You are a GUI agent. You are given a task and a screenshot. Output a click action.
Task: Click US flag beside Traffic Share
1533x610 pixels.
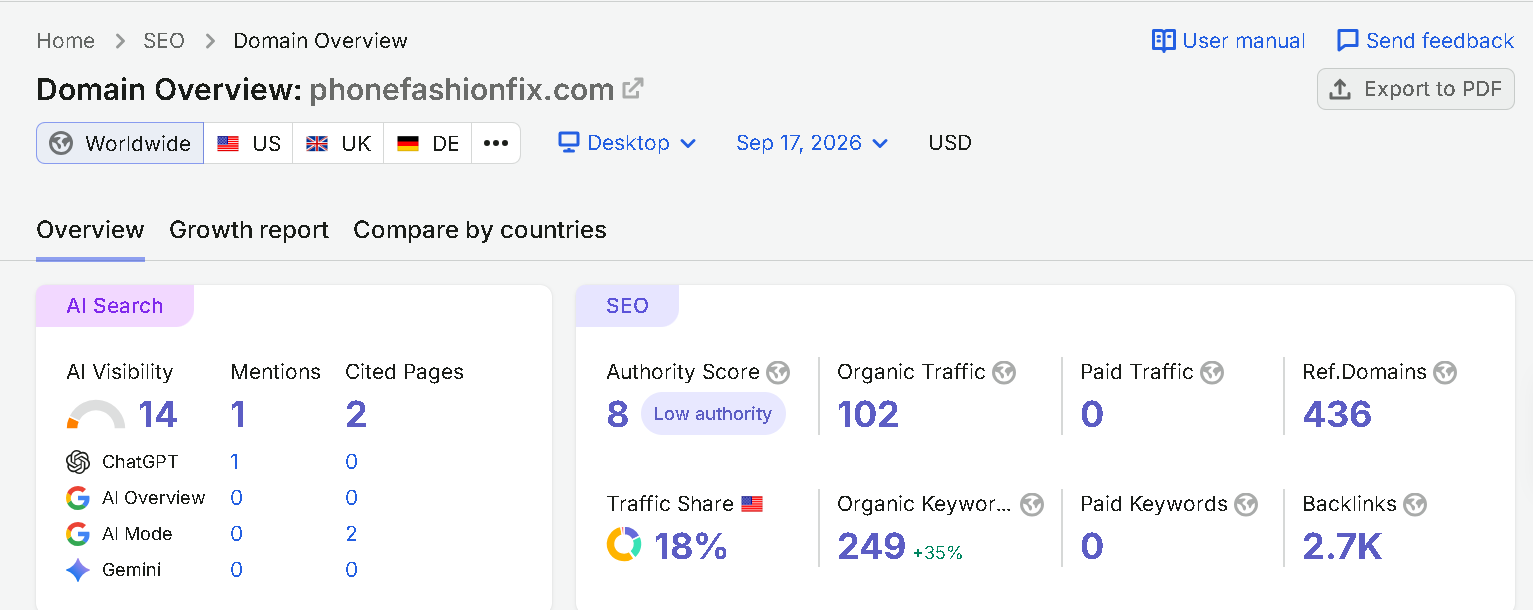pos(752,504)
